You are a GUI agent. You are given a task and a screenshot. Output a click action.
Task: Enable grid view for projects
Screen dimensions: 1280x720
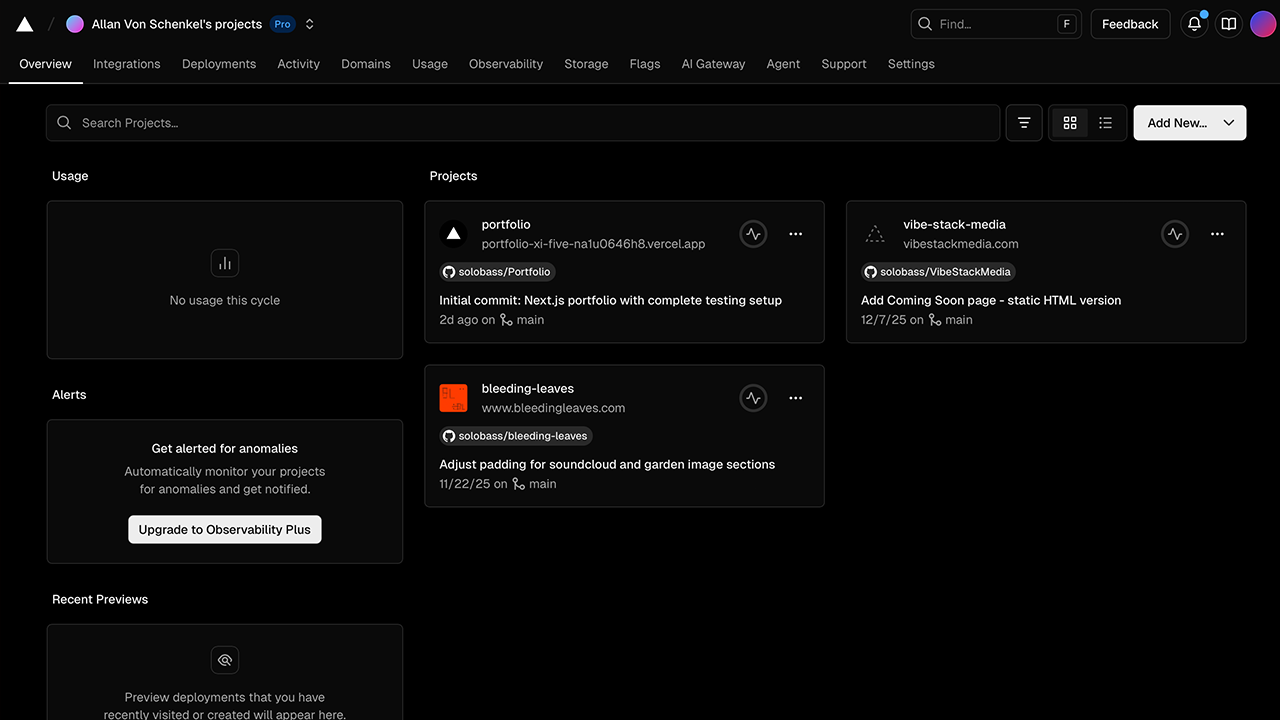[1070, 122]
